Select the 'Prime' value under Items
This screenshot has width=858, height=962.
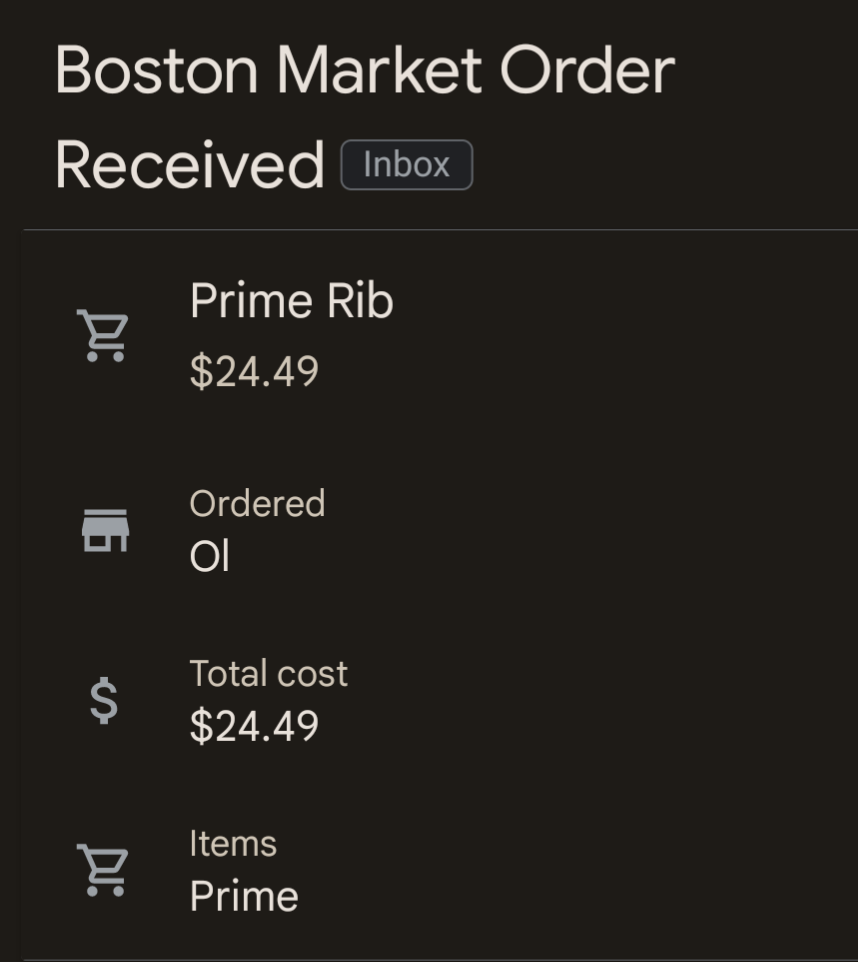coord(244,896)
